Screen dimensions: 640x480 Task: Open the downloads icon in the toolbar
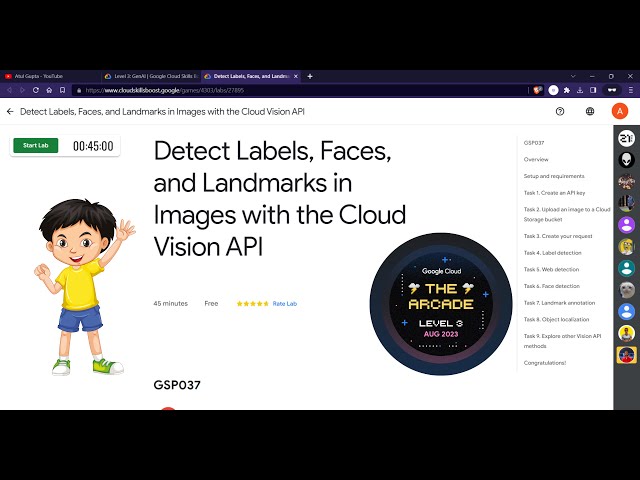(x=580, y=90)
